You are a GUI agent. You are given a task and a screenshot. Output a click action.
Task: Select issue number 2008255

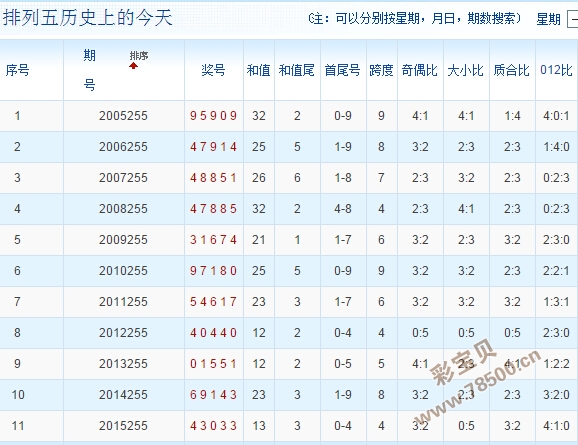[123, 209]
